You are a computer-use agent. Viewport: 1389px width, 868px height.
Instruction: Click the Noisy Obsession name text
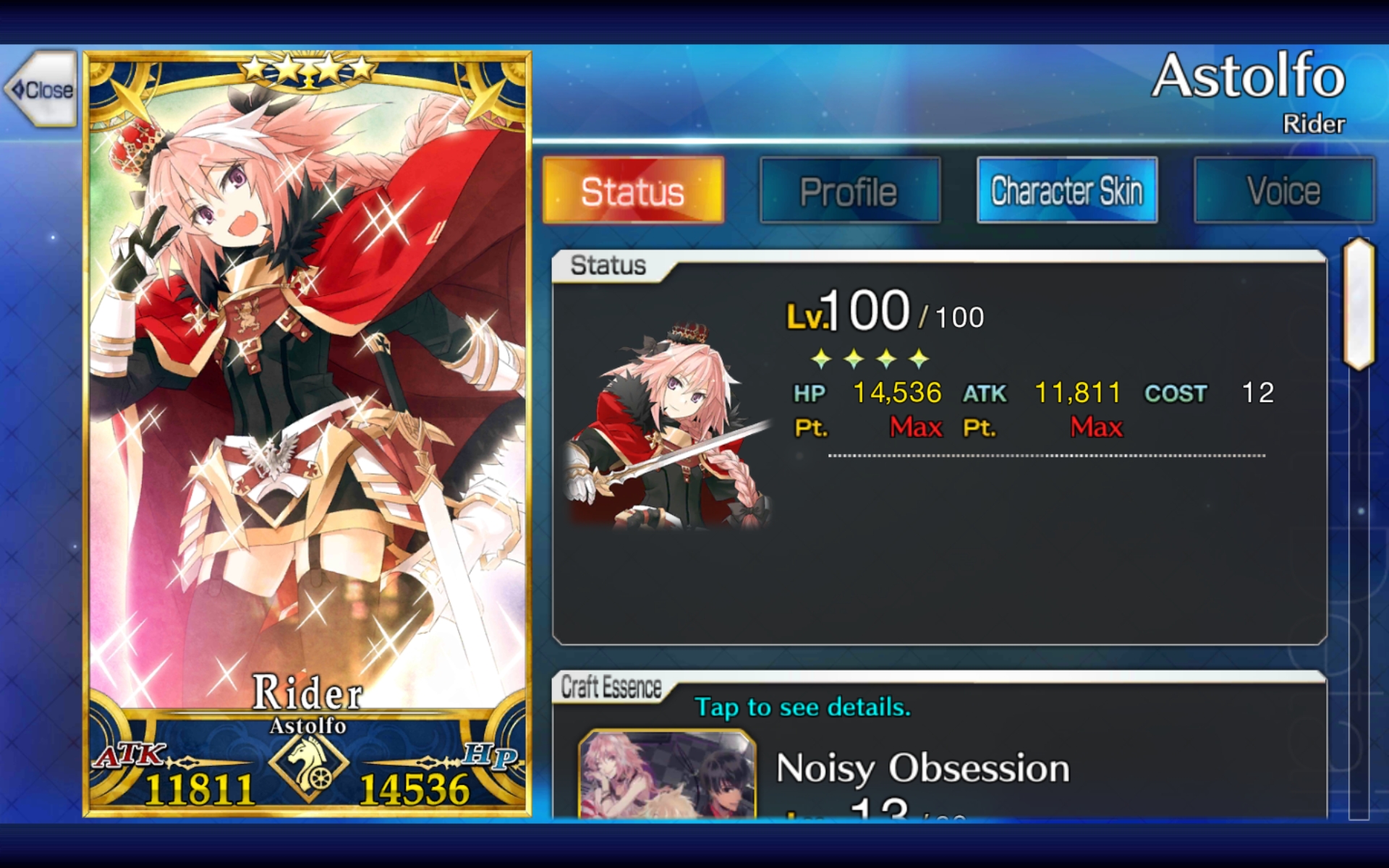point(922,768)
